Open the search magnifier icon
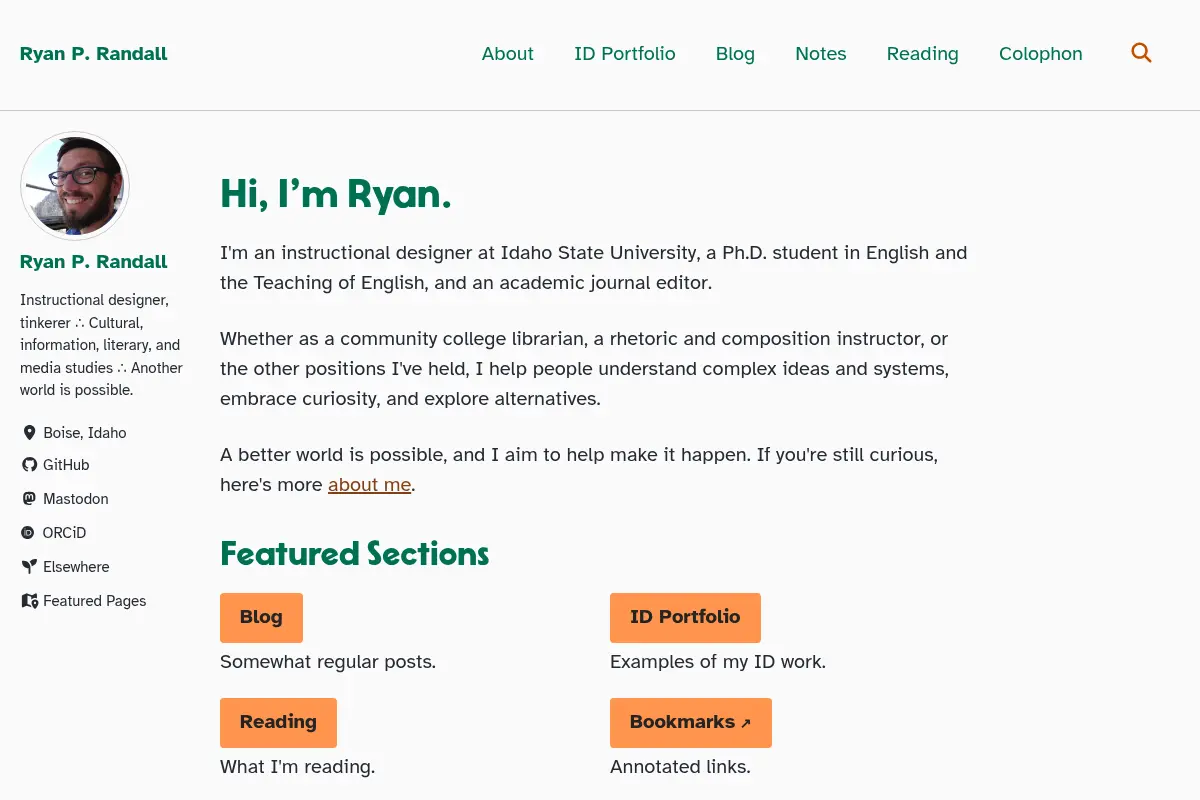1200x800 pixels. [x=1141, y=53]
